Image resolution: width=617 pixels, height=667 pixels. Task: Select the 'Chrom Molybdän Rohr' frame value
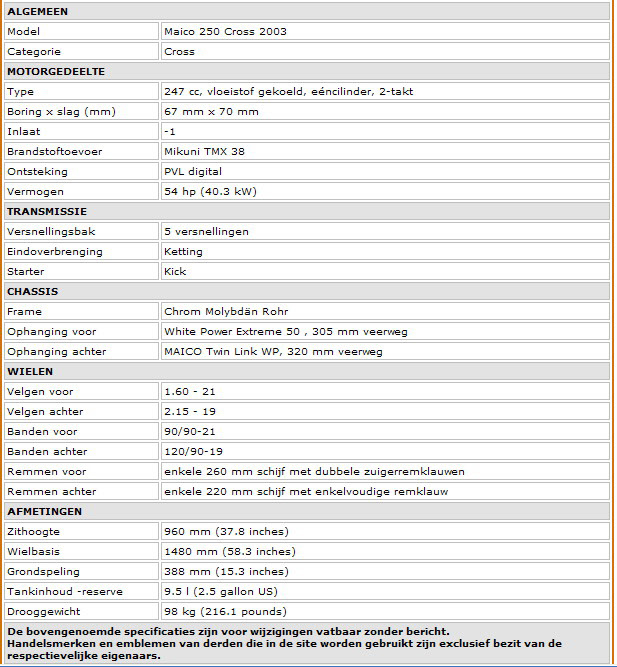pyautogui.click(x=226, y=311)
